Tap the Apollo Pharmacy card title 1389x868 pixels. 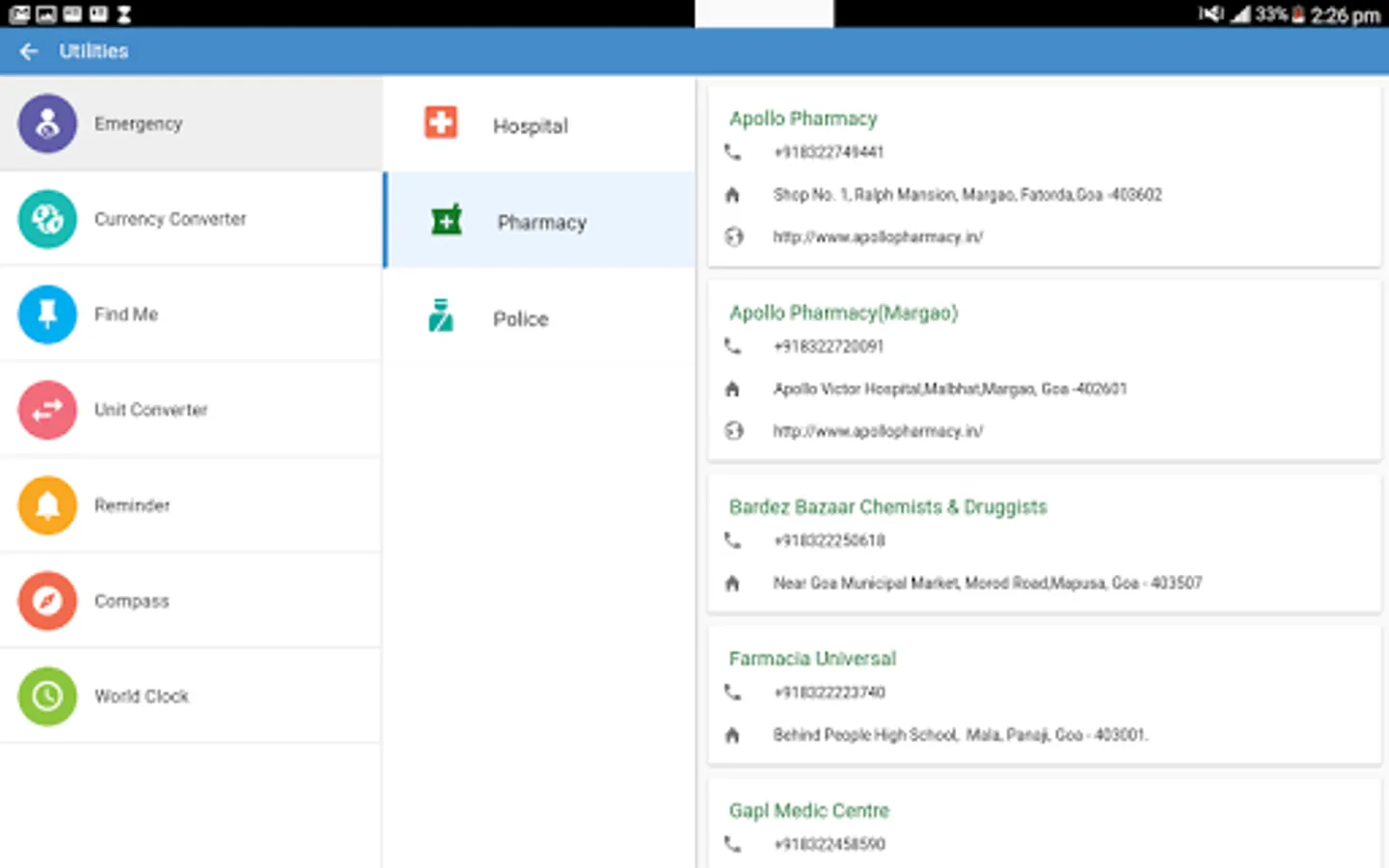[803, 119]
